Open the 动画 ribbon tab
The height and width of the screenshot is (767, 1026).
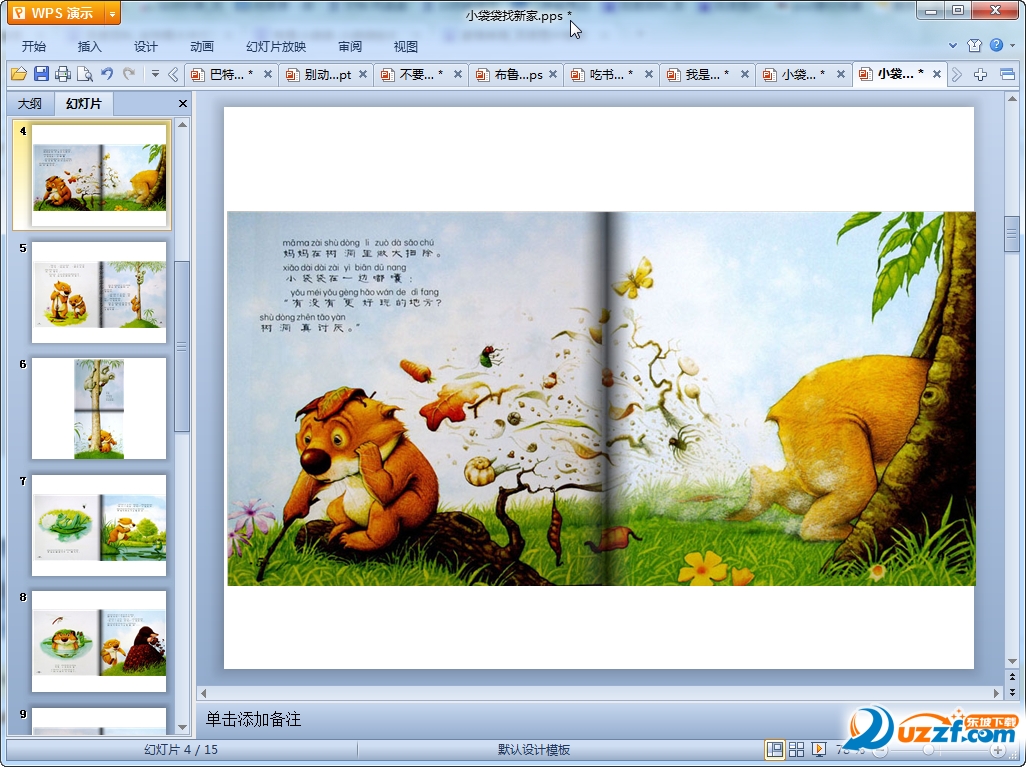tap(202, 46)
